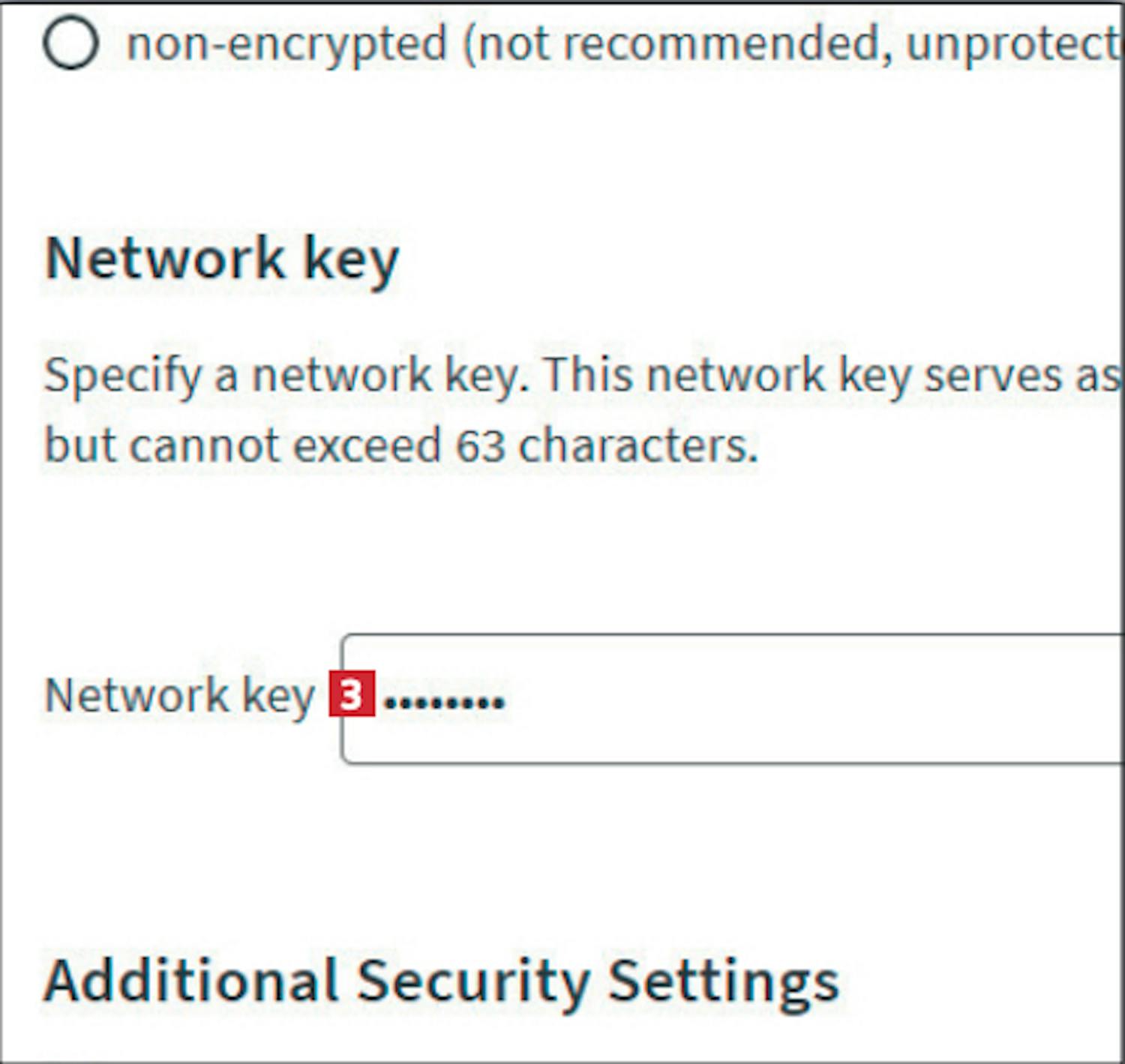Click inside the Network key input field
This screenshot has width=1125, height=1064.
pos(750,699)
